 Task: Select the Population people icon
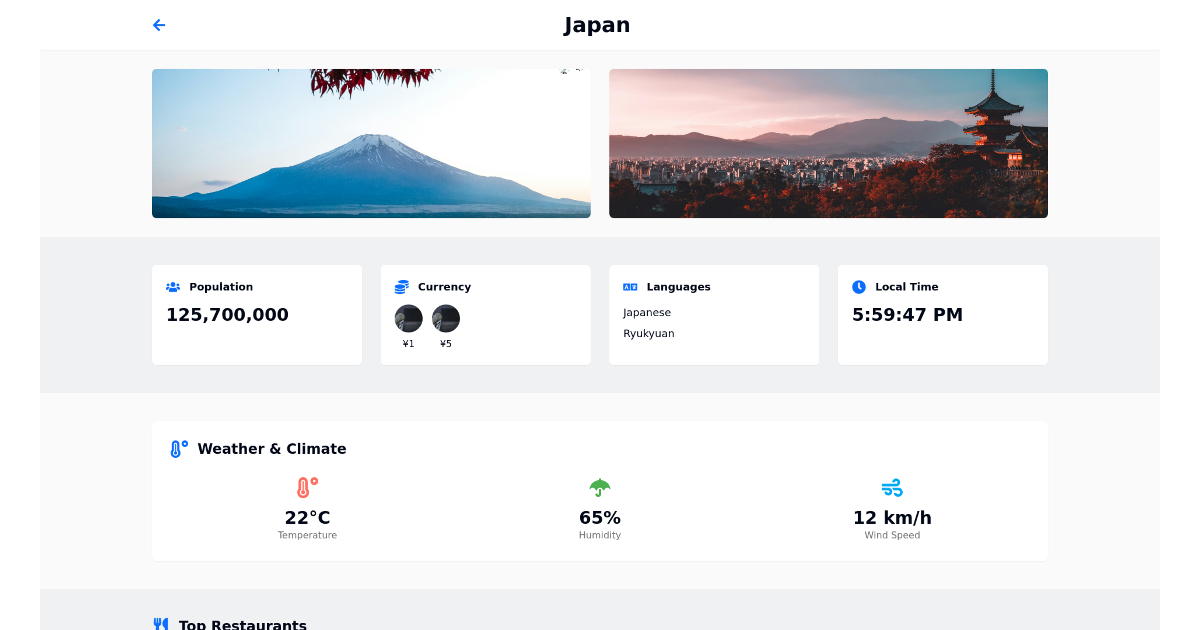click(172, 286)
